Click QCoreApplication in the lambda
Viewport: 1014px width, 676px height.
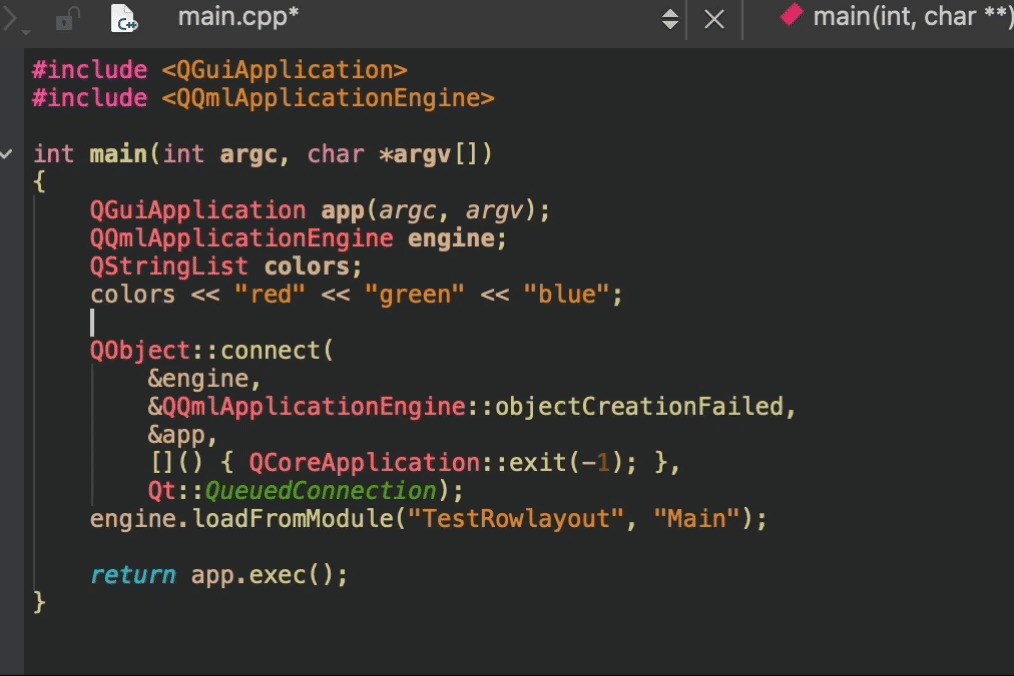coord(364,463)
